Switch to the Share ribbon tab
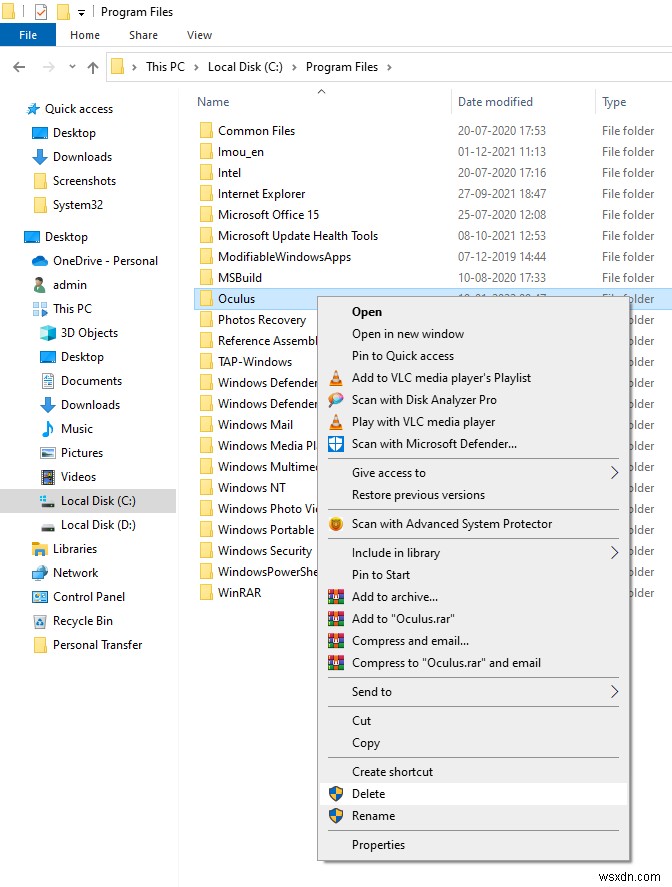 (x=143, y=35)
